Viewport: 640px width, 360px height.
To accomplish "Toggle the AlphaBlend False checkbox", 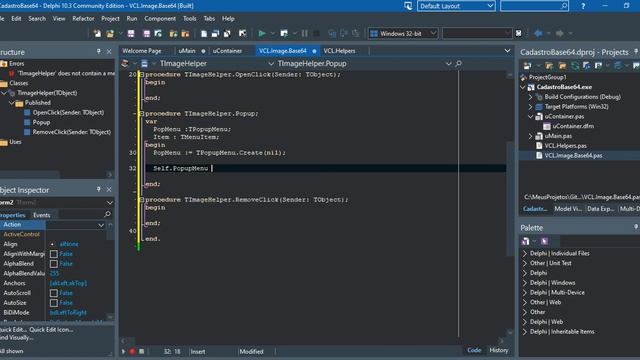I will (x=53, y=264).
